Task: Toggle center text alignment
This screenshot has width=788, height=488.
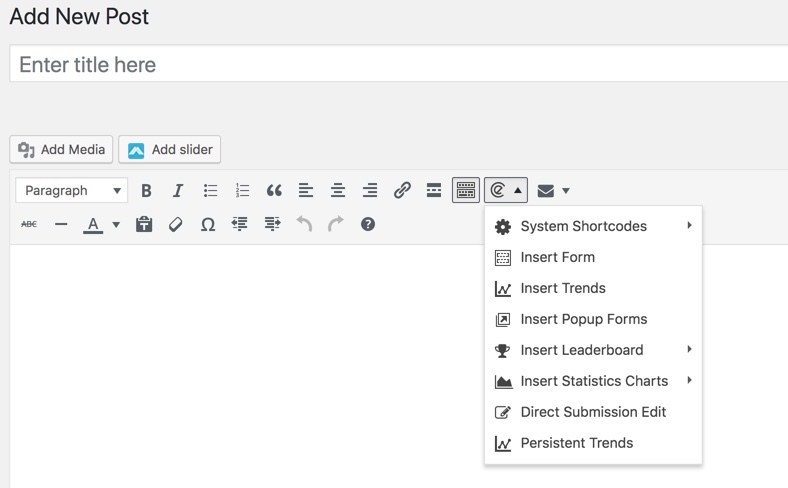Action: pyautogui.click(x=338, y=191)
